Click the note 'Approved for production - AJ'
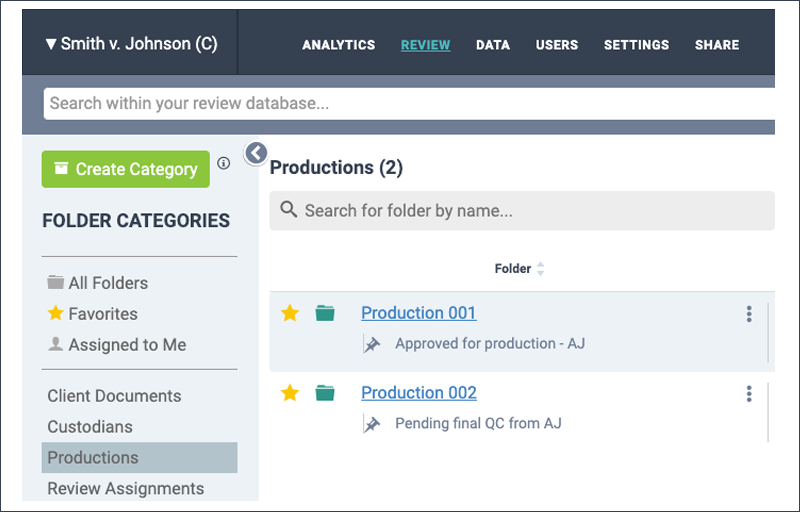Screen dimensions: 800x512 [x=490, y=344]
